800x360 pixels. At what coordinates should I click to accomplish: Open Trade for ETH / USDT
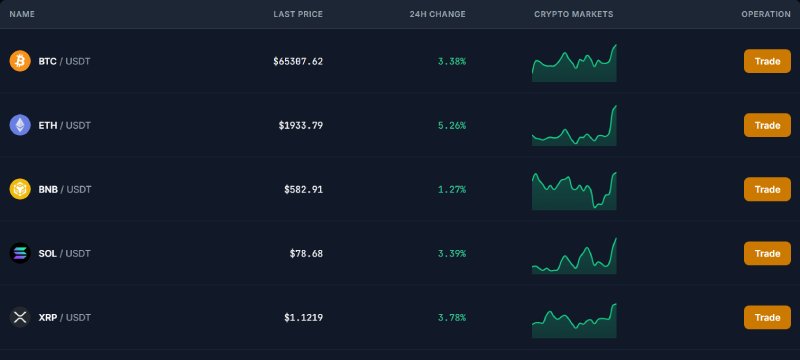767,125
